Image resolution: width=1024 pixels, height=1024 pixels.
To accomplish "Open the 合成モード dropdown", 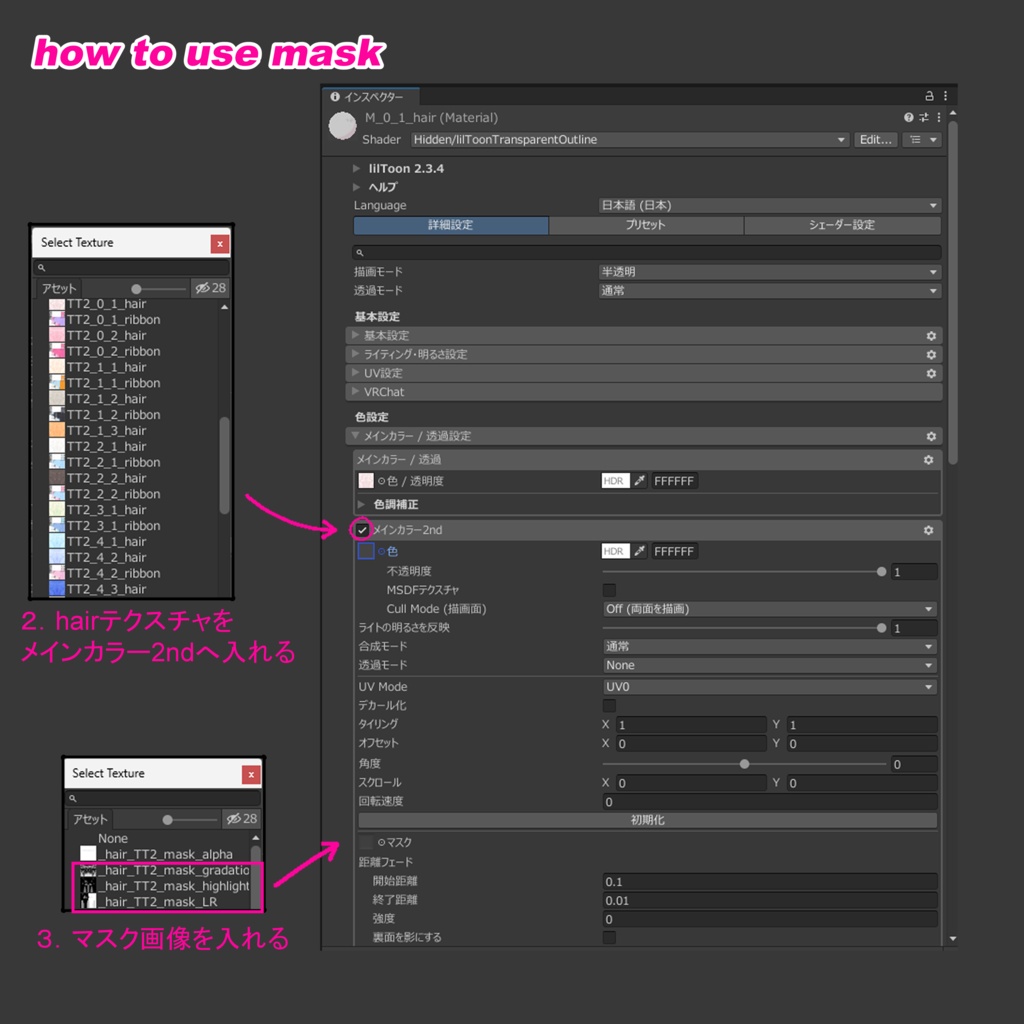I will tap(769, 647).
